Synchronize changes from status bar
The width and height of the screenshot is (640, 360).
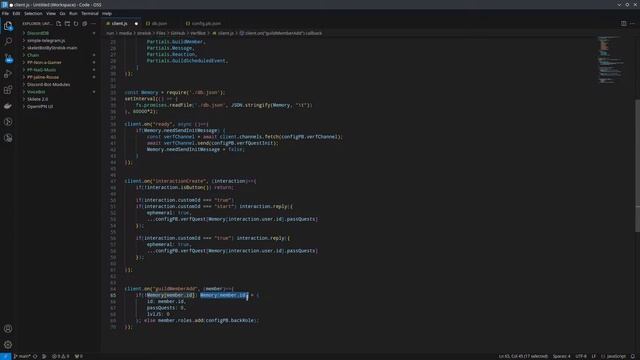click(x=35, y=356)
